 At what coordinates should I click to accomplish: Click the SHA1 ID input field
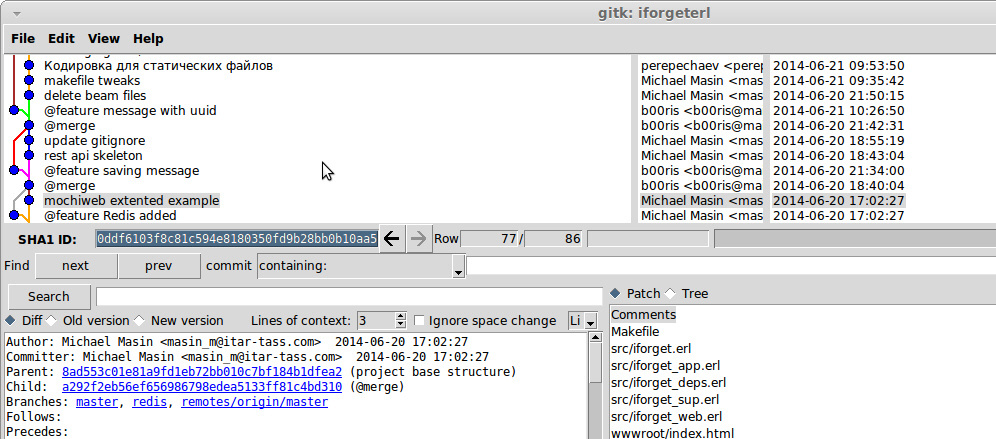(x=237, y=239)
